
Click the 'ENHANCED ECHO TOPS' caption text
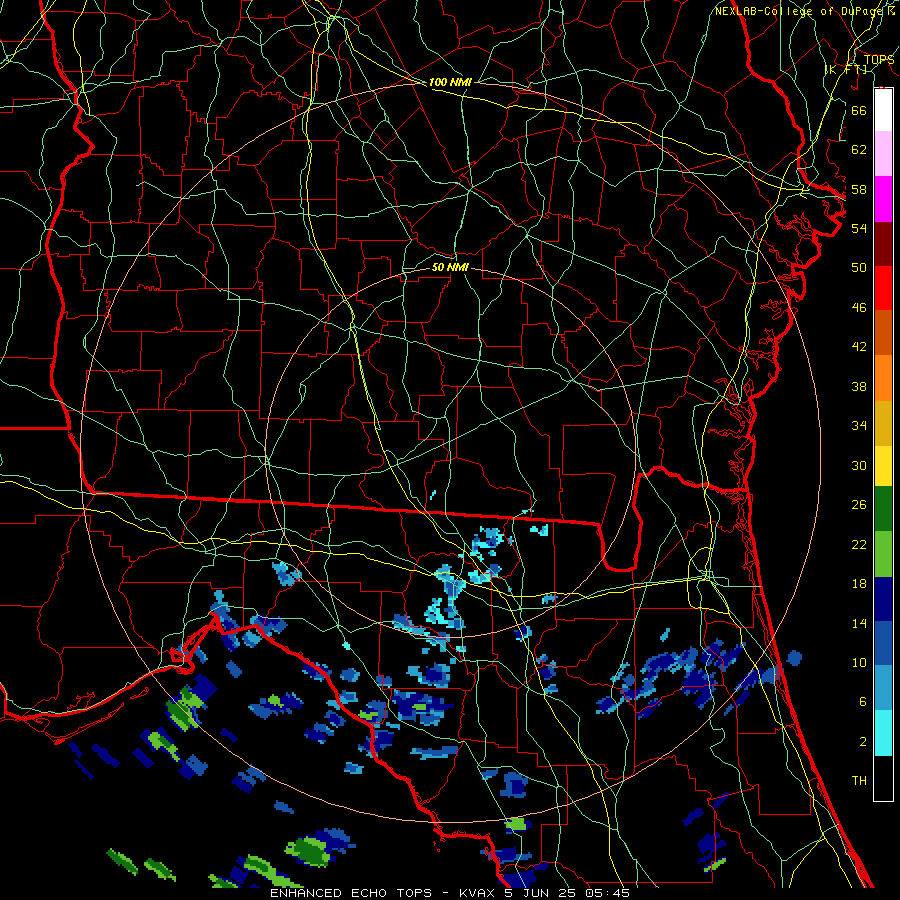(351, 893)
